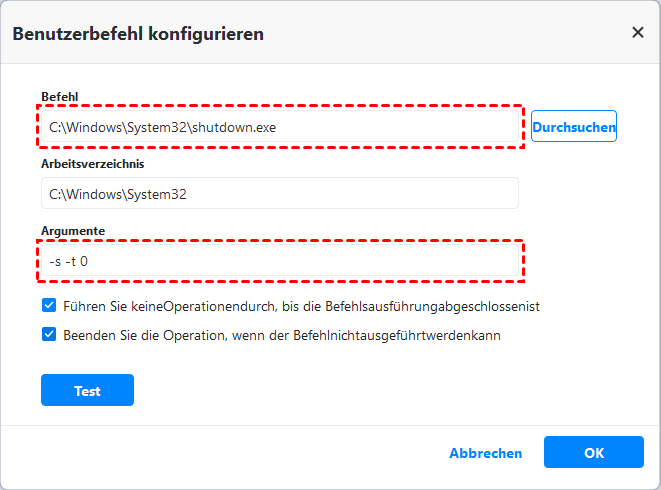Close the Benutzerbefehl konfigurieren dialog with X
This screenshot has width=661, height=490.
(x=637, y=33)
